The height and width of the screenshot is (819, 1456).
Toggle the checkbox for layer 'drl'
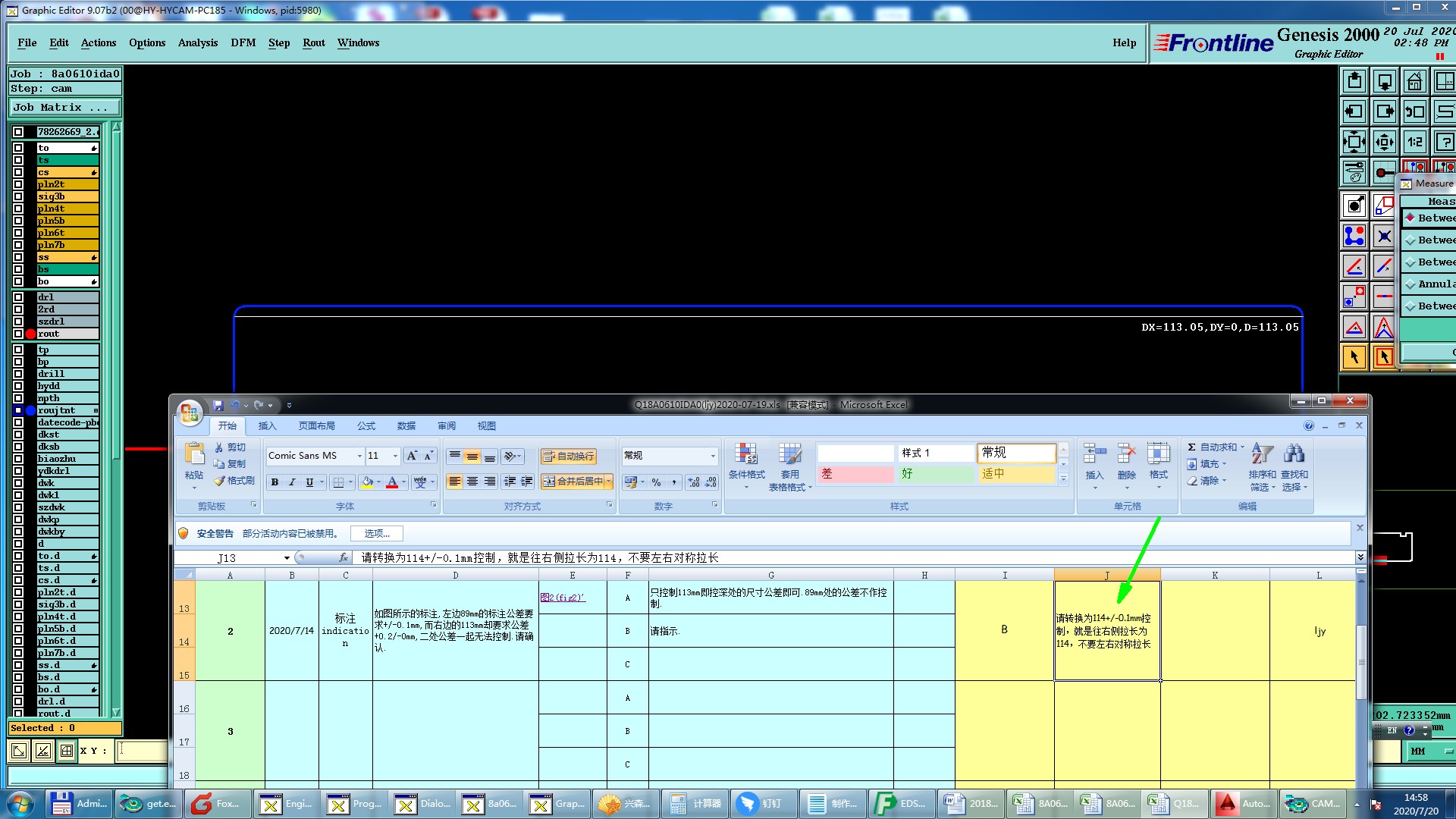(x=18, y=297)
